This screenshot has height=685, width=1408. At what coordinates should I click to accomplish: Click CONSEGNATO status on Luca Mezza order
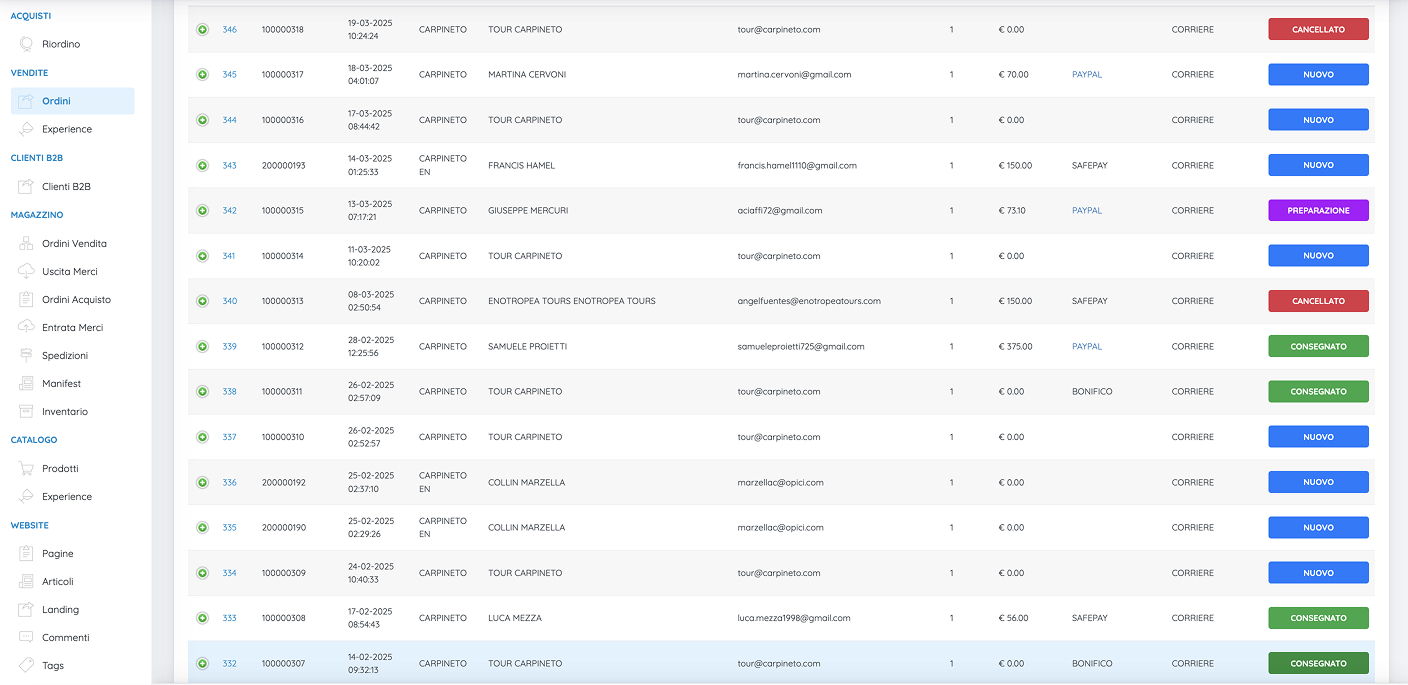coord(1318,618)
